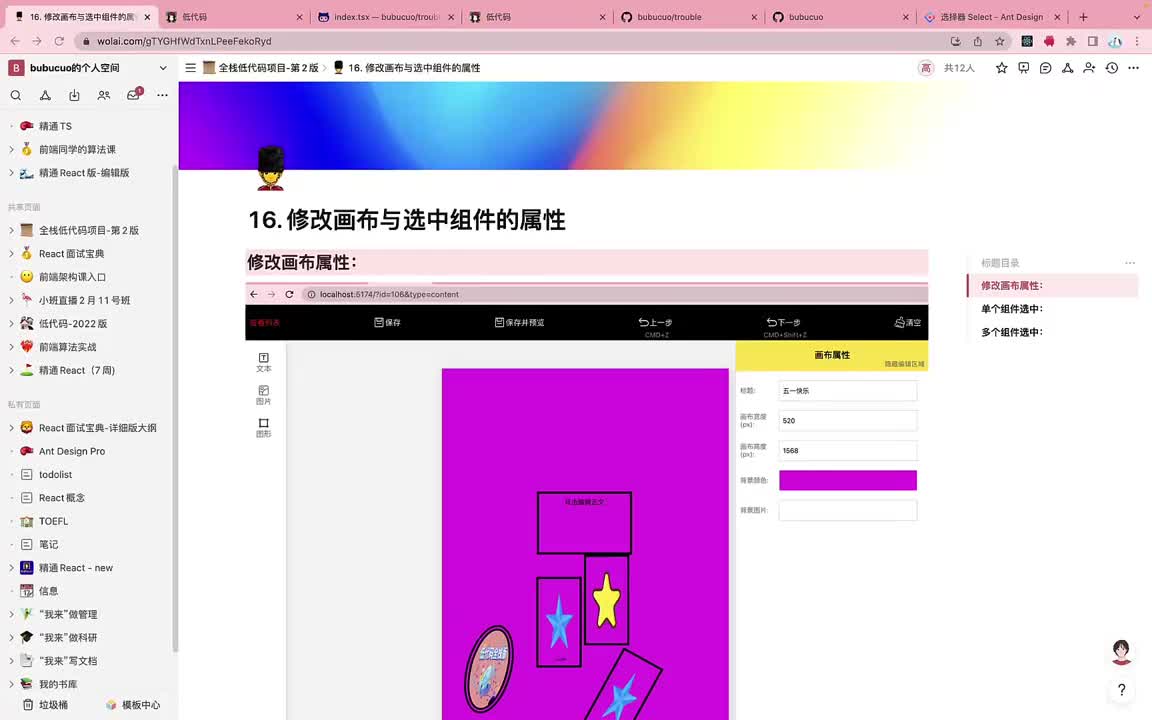Screen dimensions: 1152x720
Task: Click the help question mark button
Action: tap(1122, 690)
